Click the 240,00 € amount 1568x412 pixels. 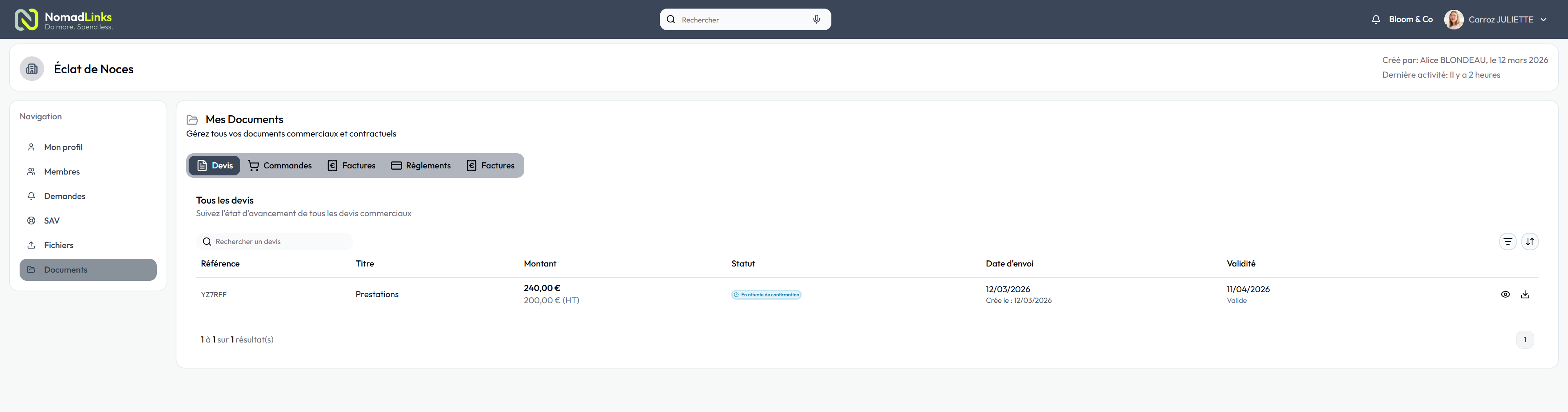click(542, 288)
